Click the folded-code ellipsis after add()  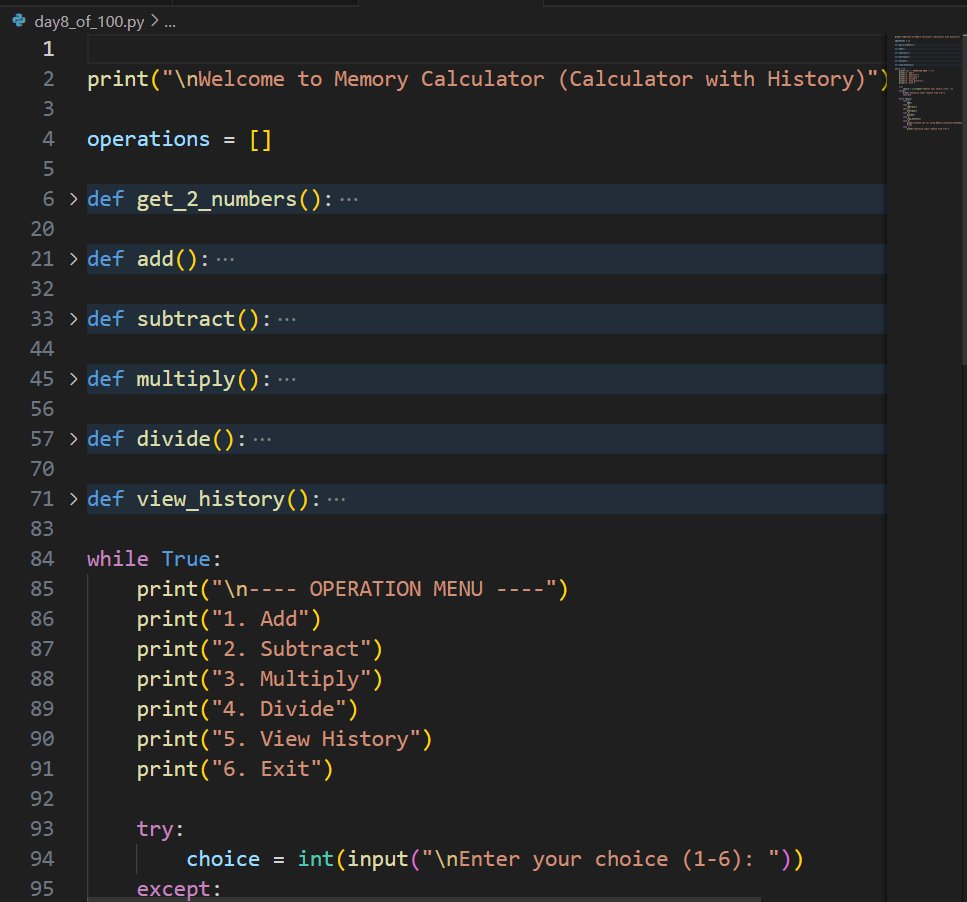[x=225, y=260]
